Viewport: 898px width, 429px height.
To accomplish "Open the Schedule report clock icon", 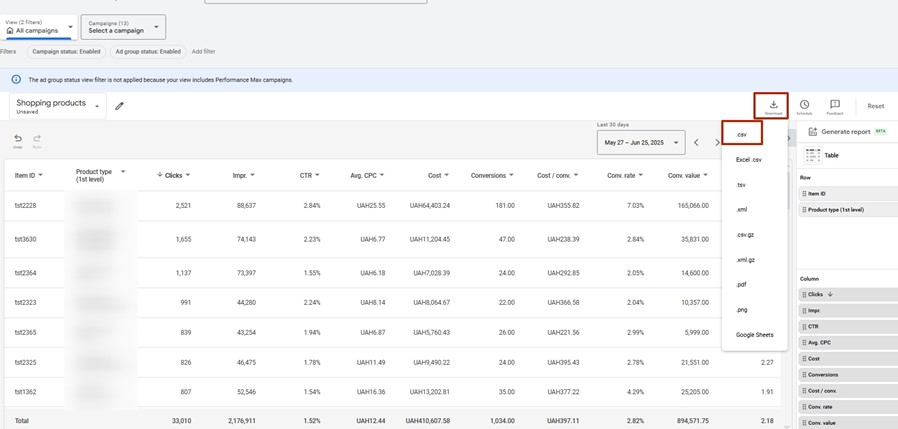I will click(804, 105).
